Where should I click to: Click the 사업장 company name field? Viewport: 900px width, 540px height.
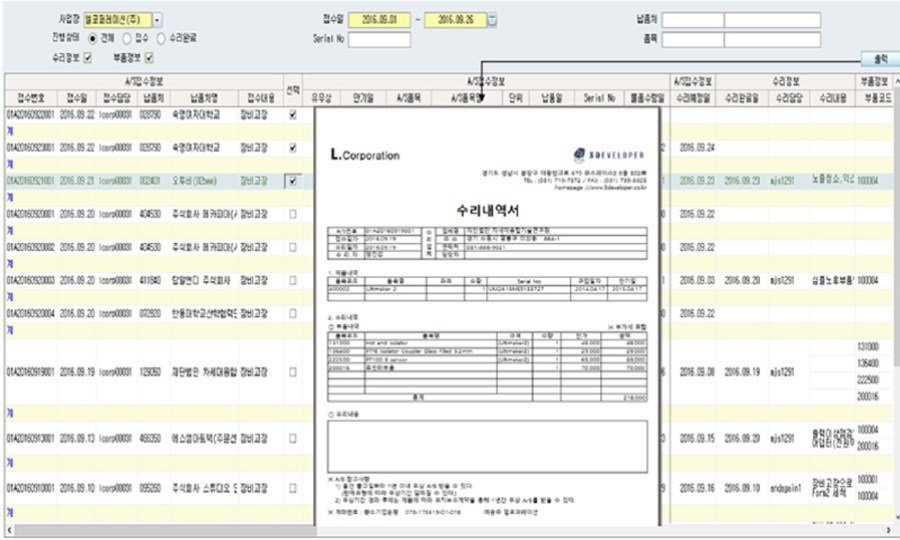click(118, 20)
